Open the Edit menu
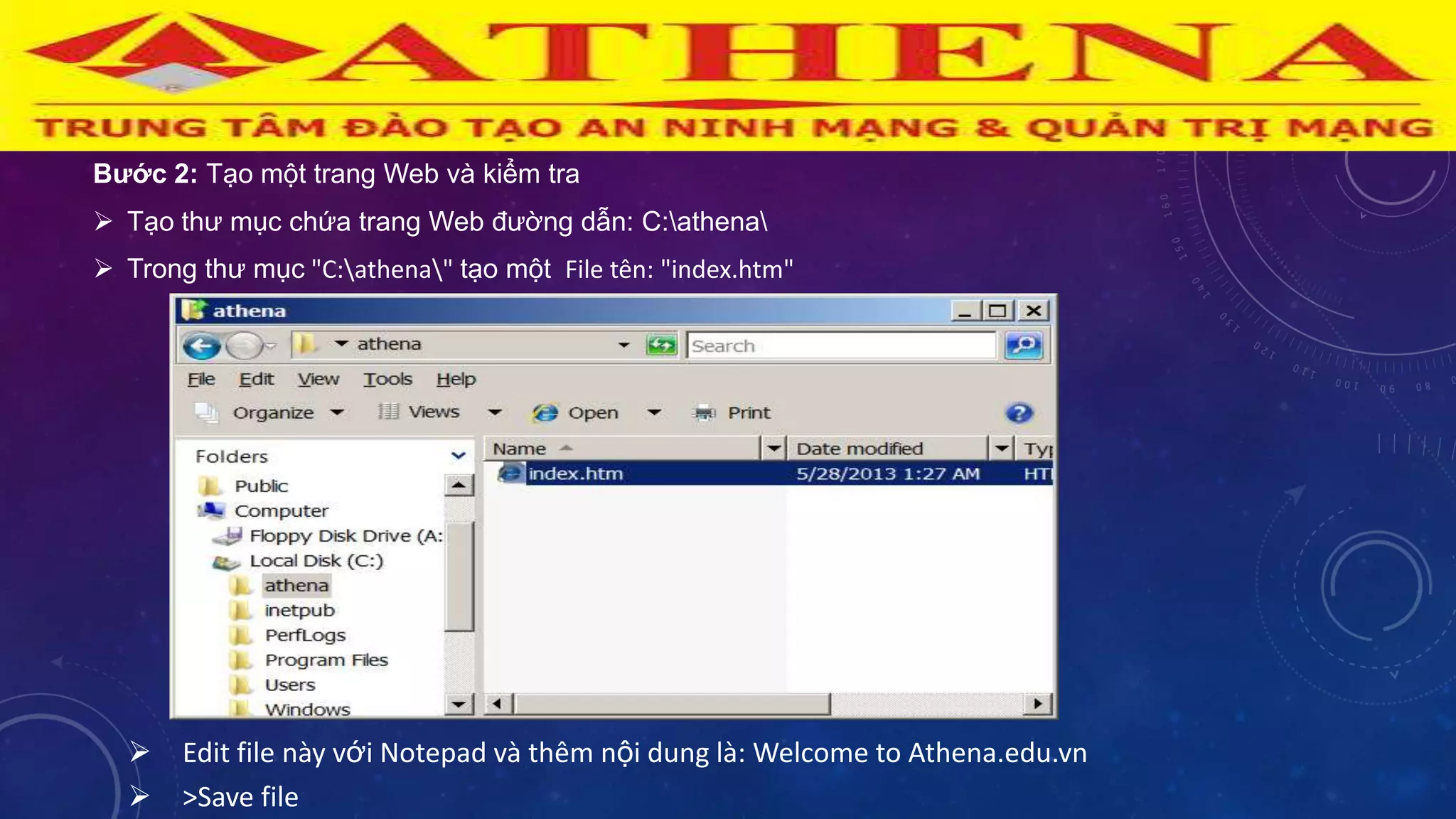Viewport: 1456px width, 819px height. click(256, 380)
